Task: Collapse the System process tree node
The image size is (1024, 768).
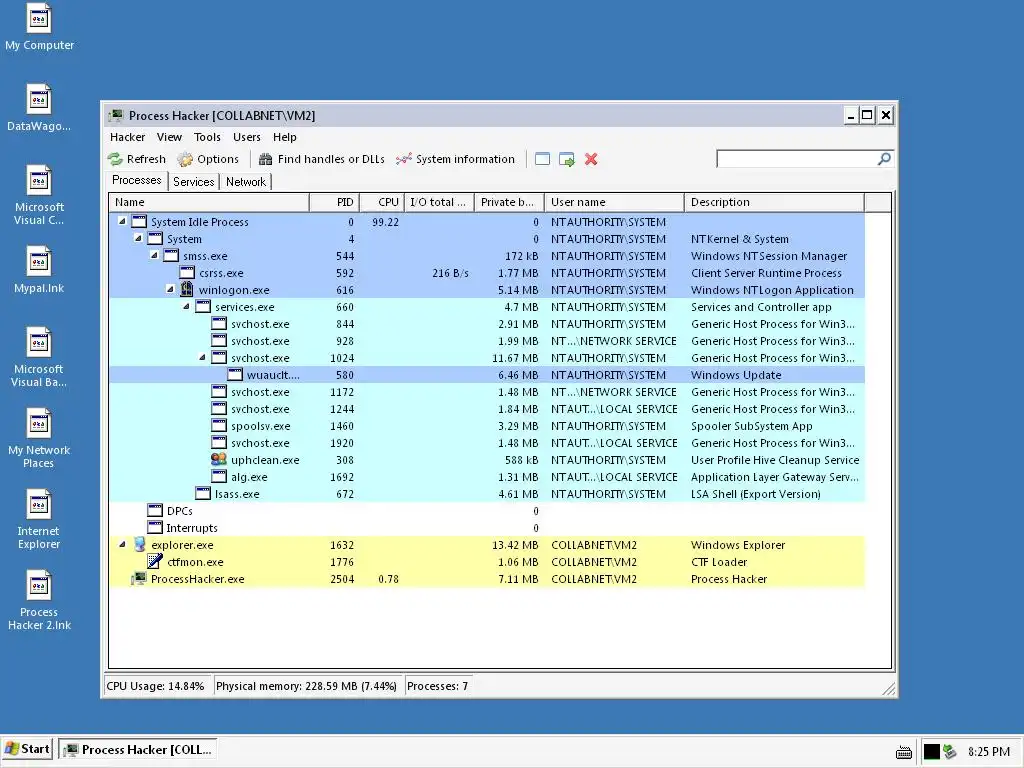Action: tap(138, 238)
